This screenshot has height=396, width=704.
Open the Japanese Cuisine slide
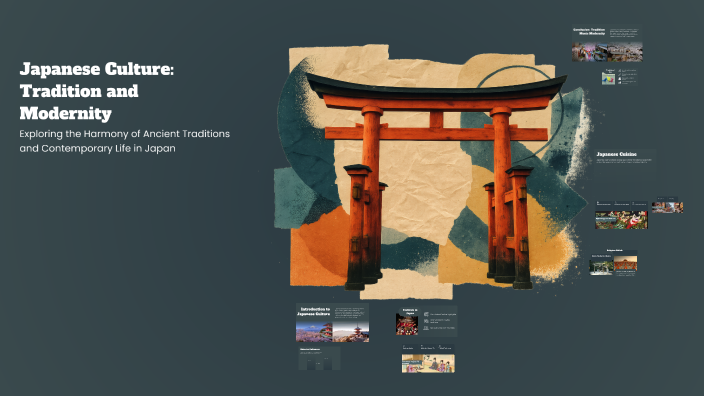tap(625, 165)
